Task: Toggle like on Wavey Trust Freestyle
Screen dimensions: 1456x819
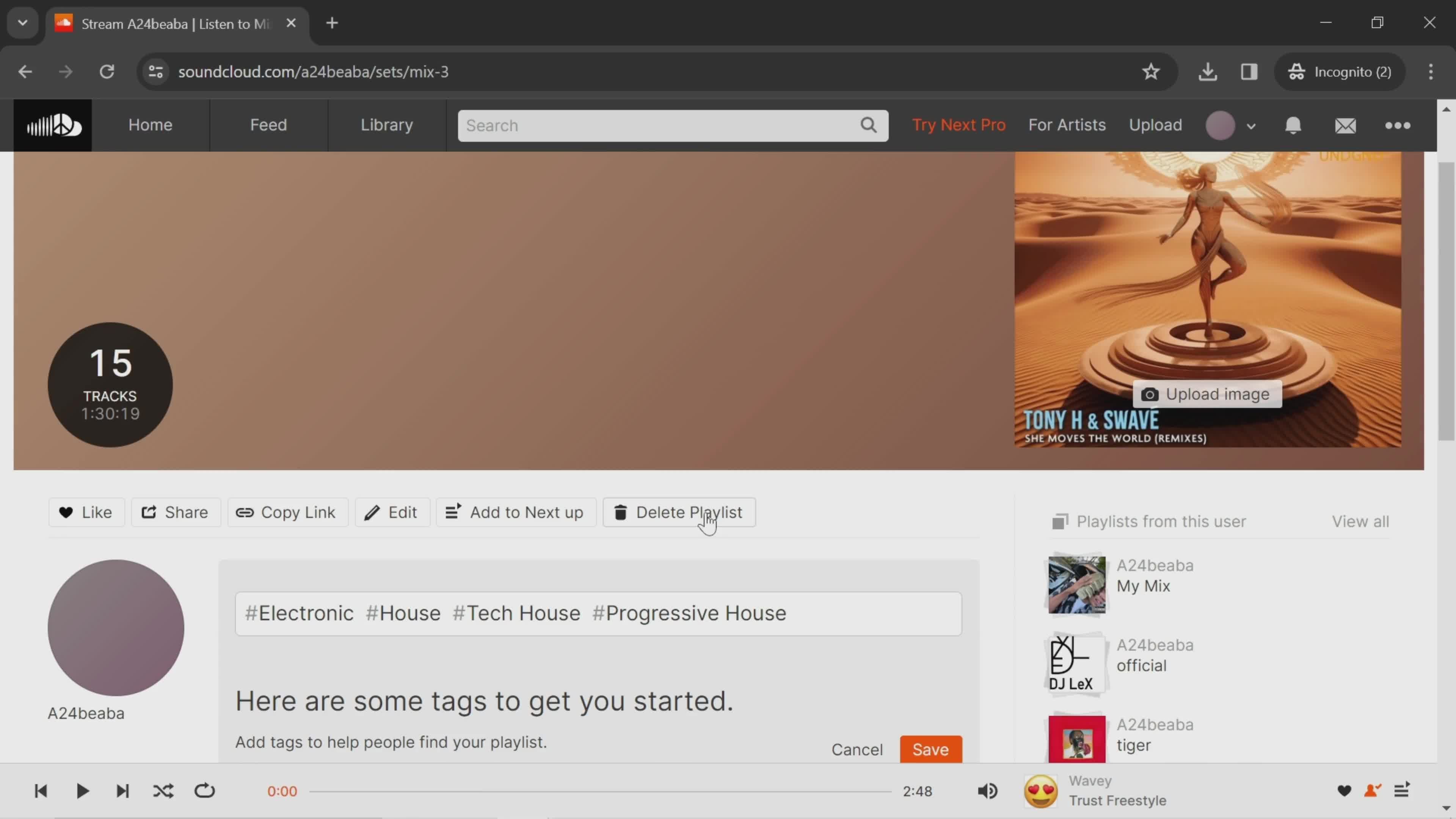Action: [x=1345, y=790]
